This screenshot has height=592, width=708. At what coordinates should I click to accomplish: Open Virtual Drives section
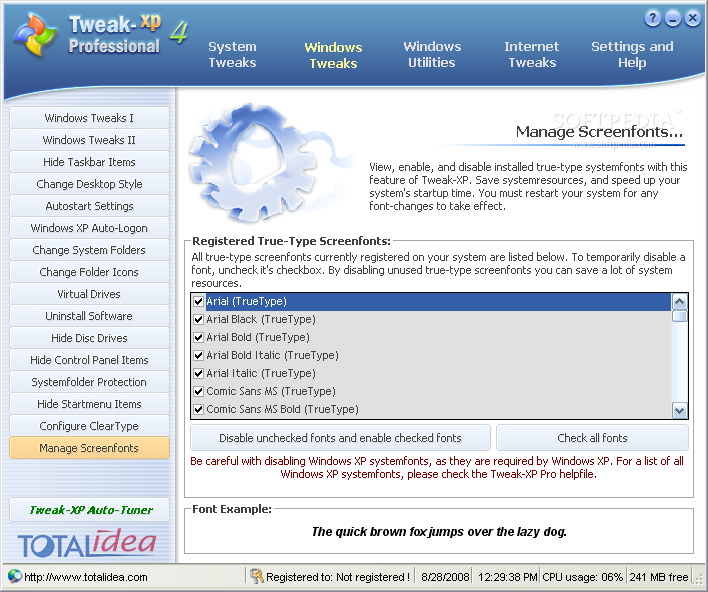89,294
